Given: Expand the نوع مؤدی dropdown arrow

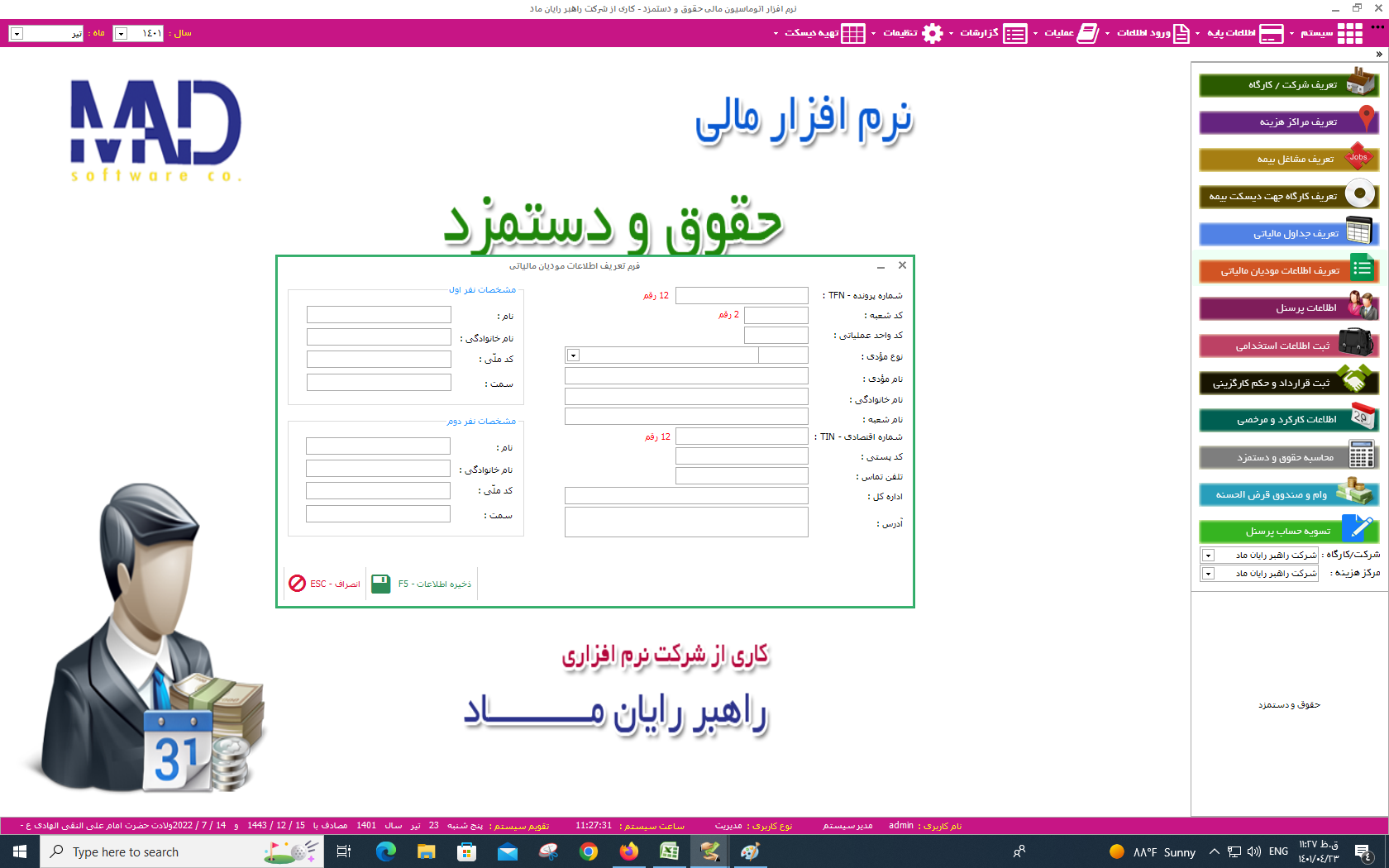Looking at the screenshot, I should tap(573, 355).
